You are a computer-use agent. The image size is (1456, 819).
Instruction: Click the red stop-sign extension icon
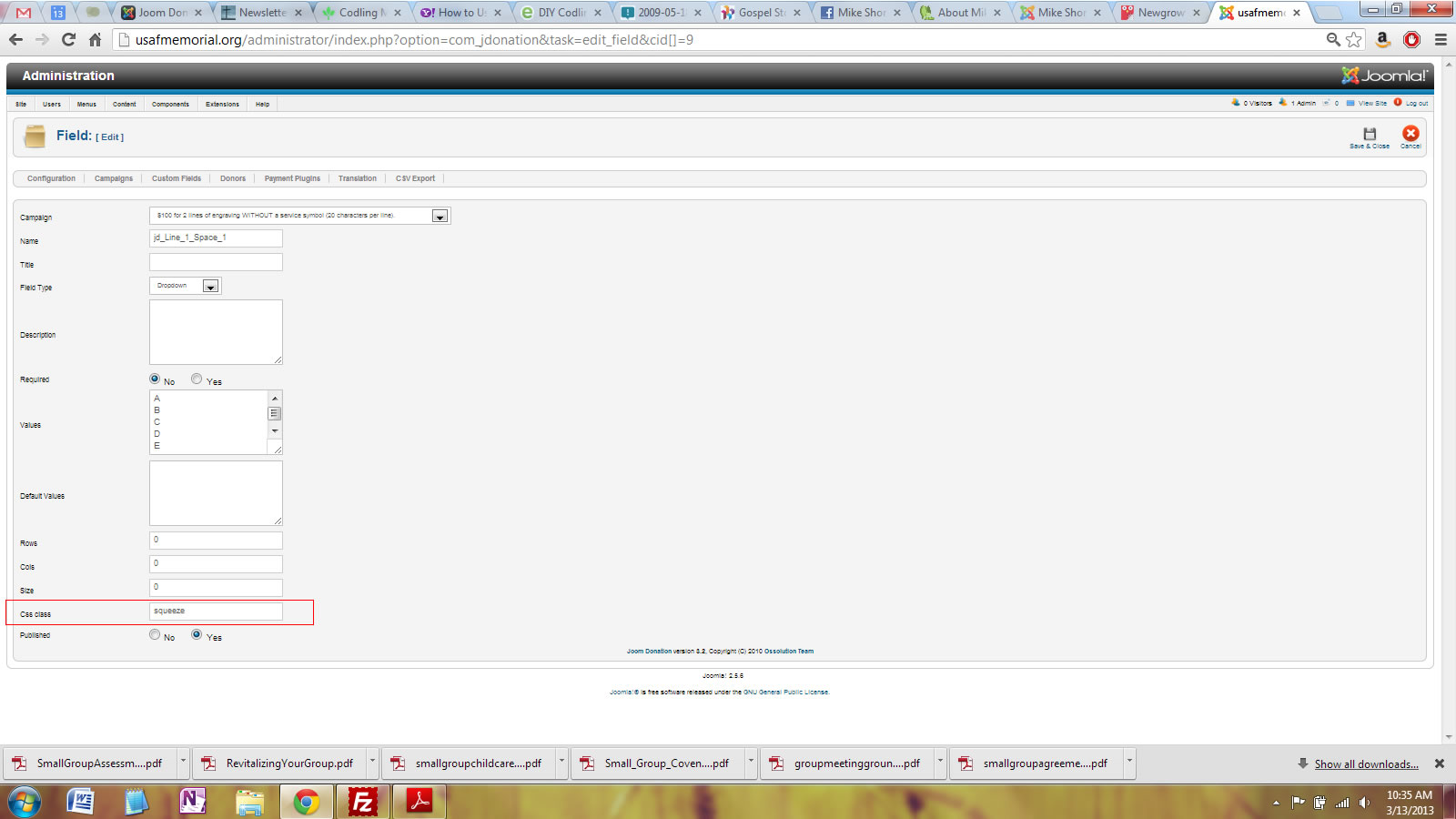click(1411, 39)
